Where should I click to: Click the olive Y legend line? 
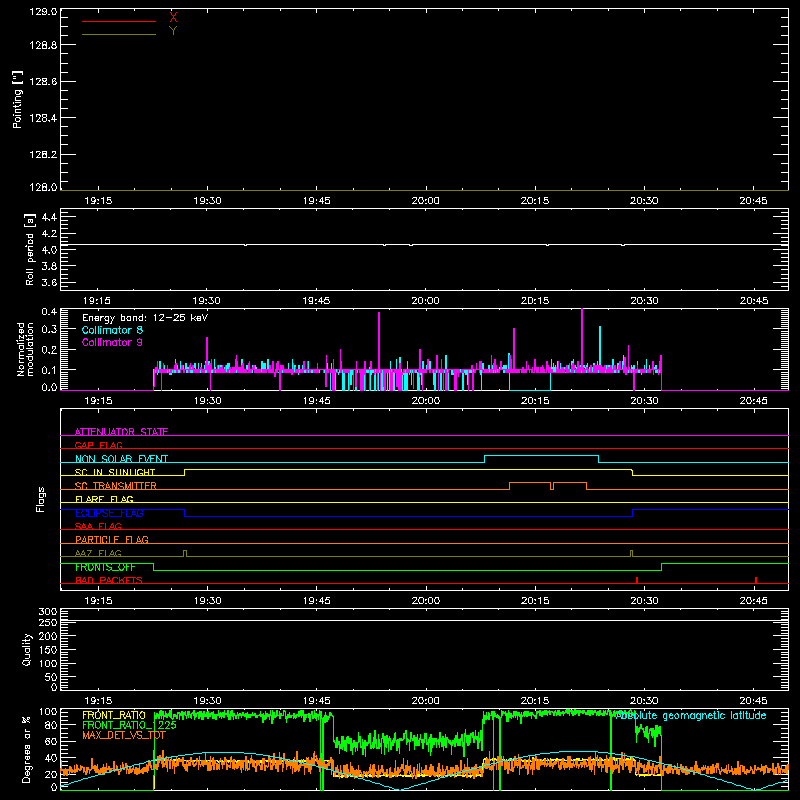tap(119, 34)
